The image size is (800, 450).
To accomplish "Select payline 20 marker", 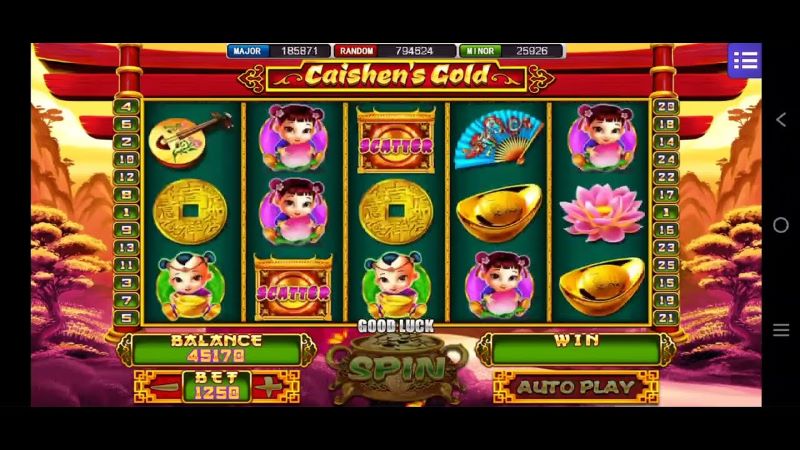I will coord(665,106).
